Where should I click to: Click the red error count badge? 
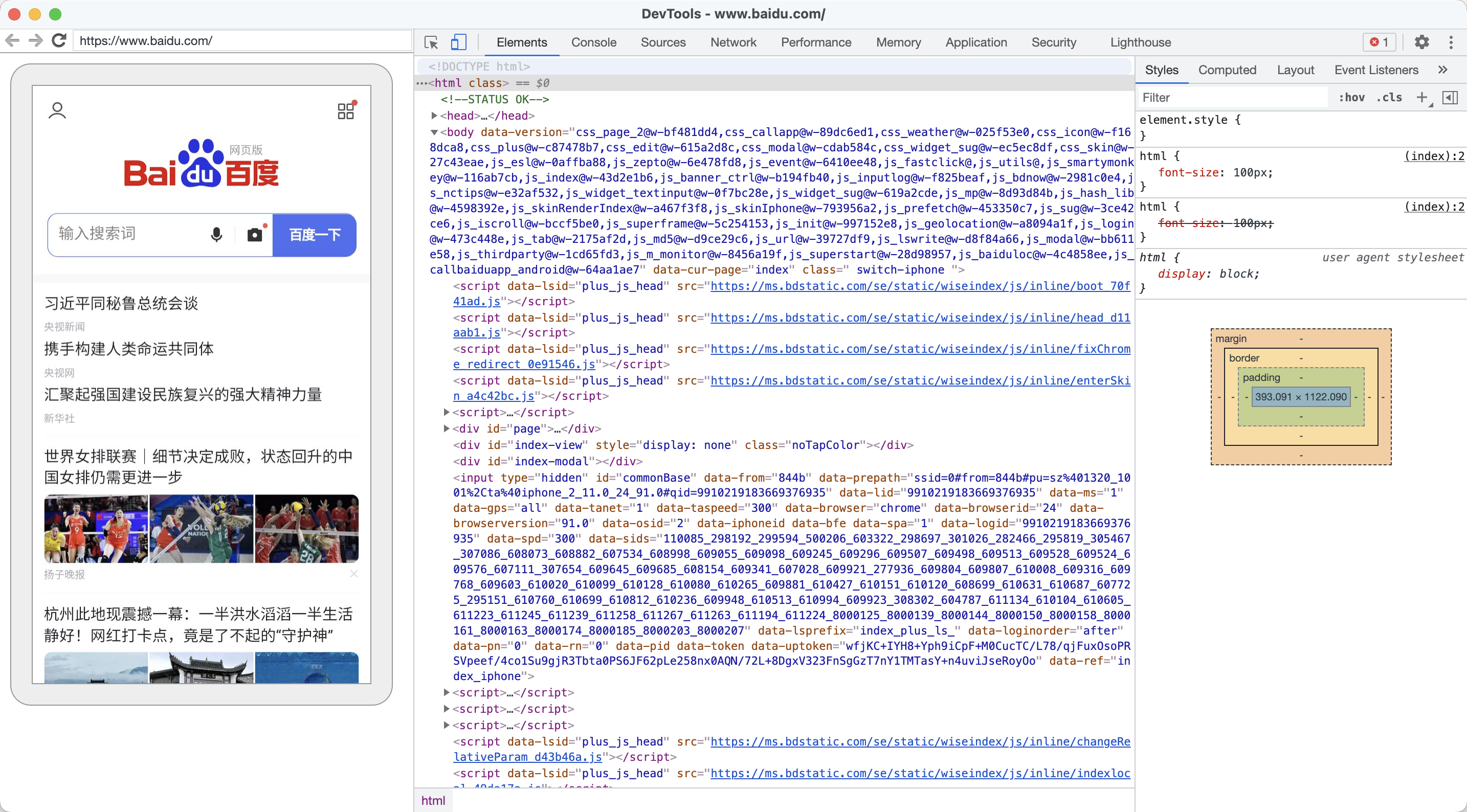click(1379, 42)
